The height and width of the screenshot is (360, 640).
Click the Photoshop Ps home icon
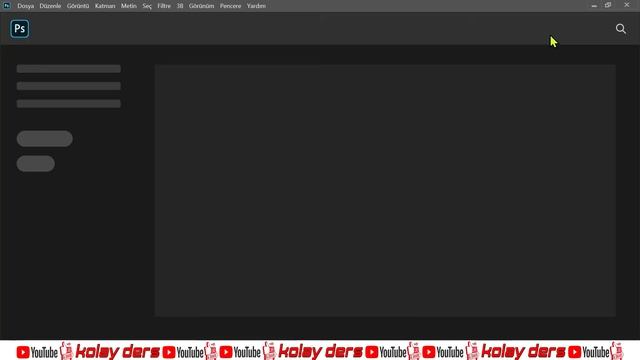(x=20, y=29)
